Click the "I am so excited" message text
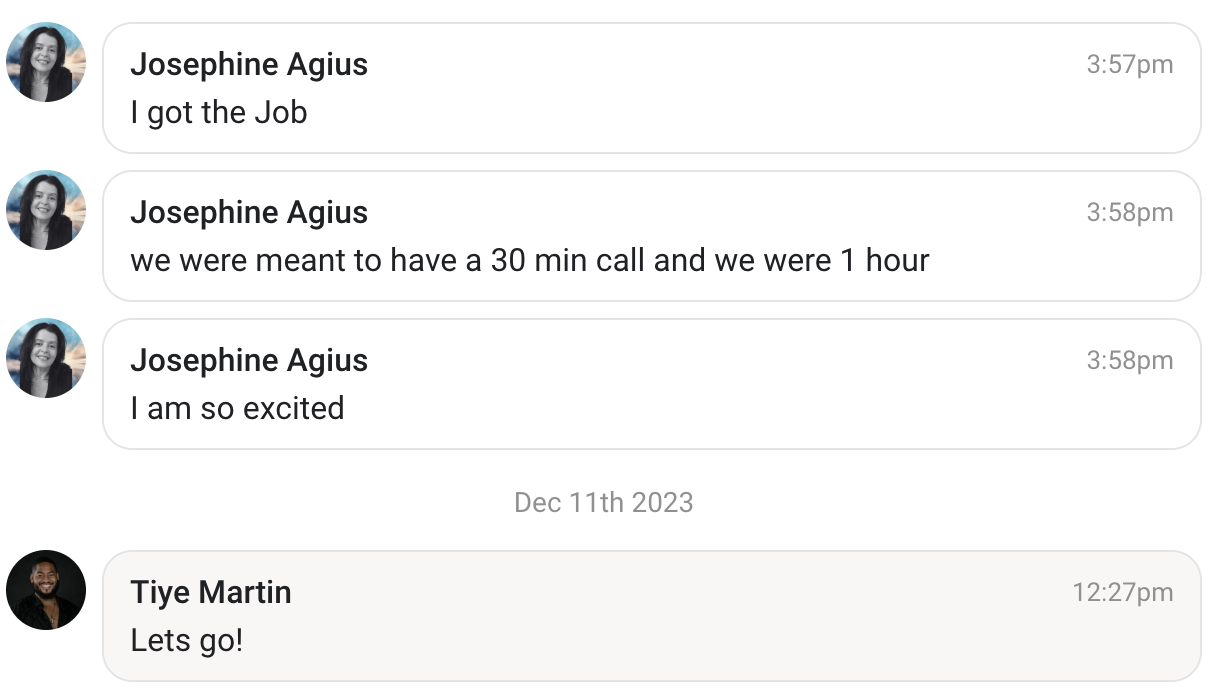The image size is (1208, 688). point(237,408)
